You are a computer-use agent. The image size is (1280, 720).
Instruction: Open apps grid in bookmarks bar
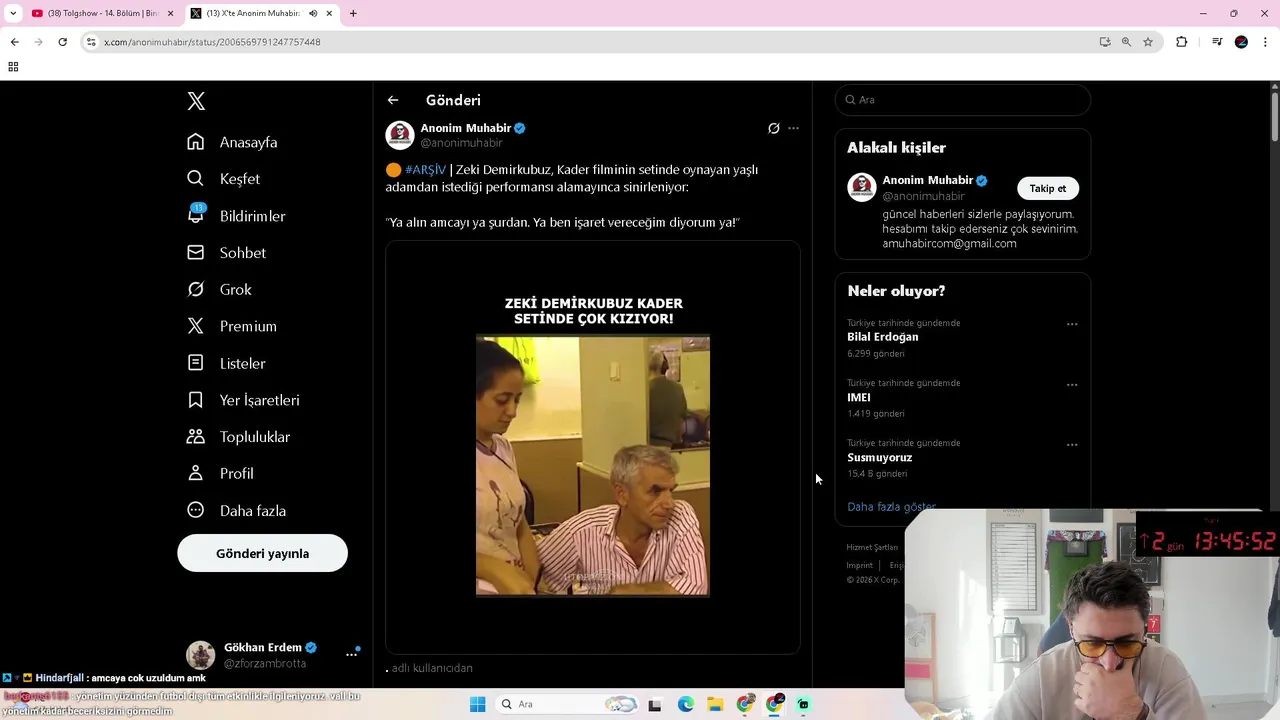pos(13,67)
